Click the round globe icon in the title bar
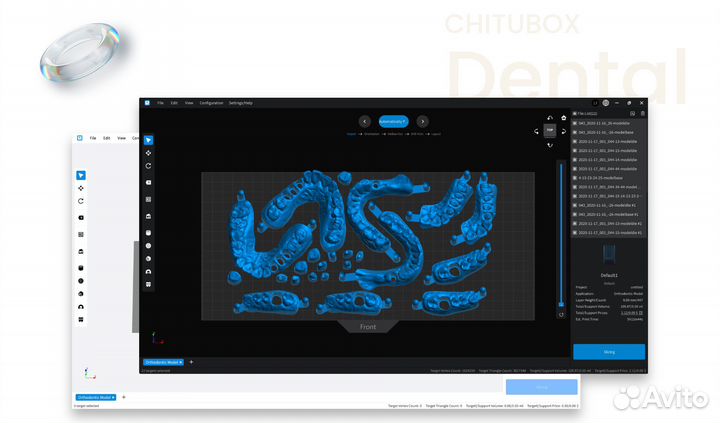This screenshot has width=720, height=423. coord(606,103)
